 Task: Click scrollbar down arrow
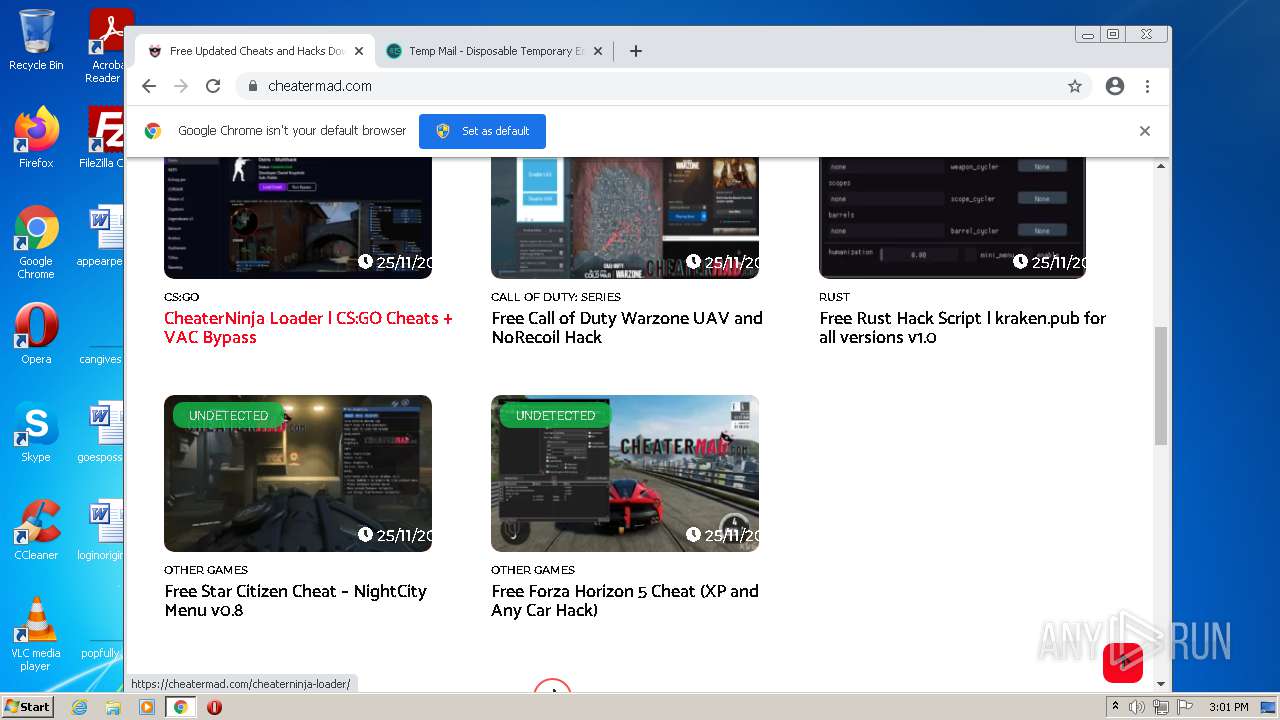click(1161, 684)
